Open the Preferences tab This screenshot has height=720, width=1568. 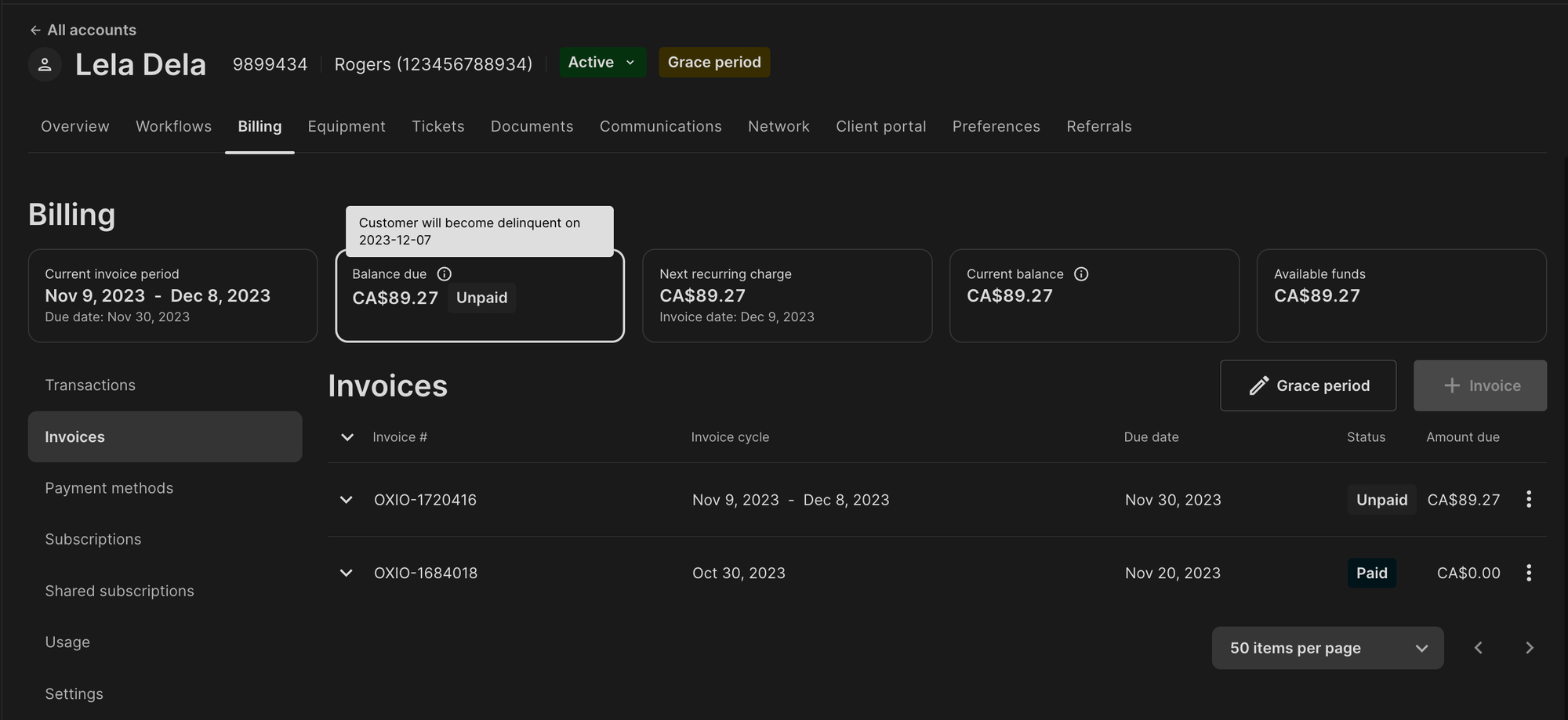[996, 126]
